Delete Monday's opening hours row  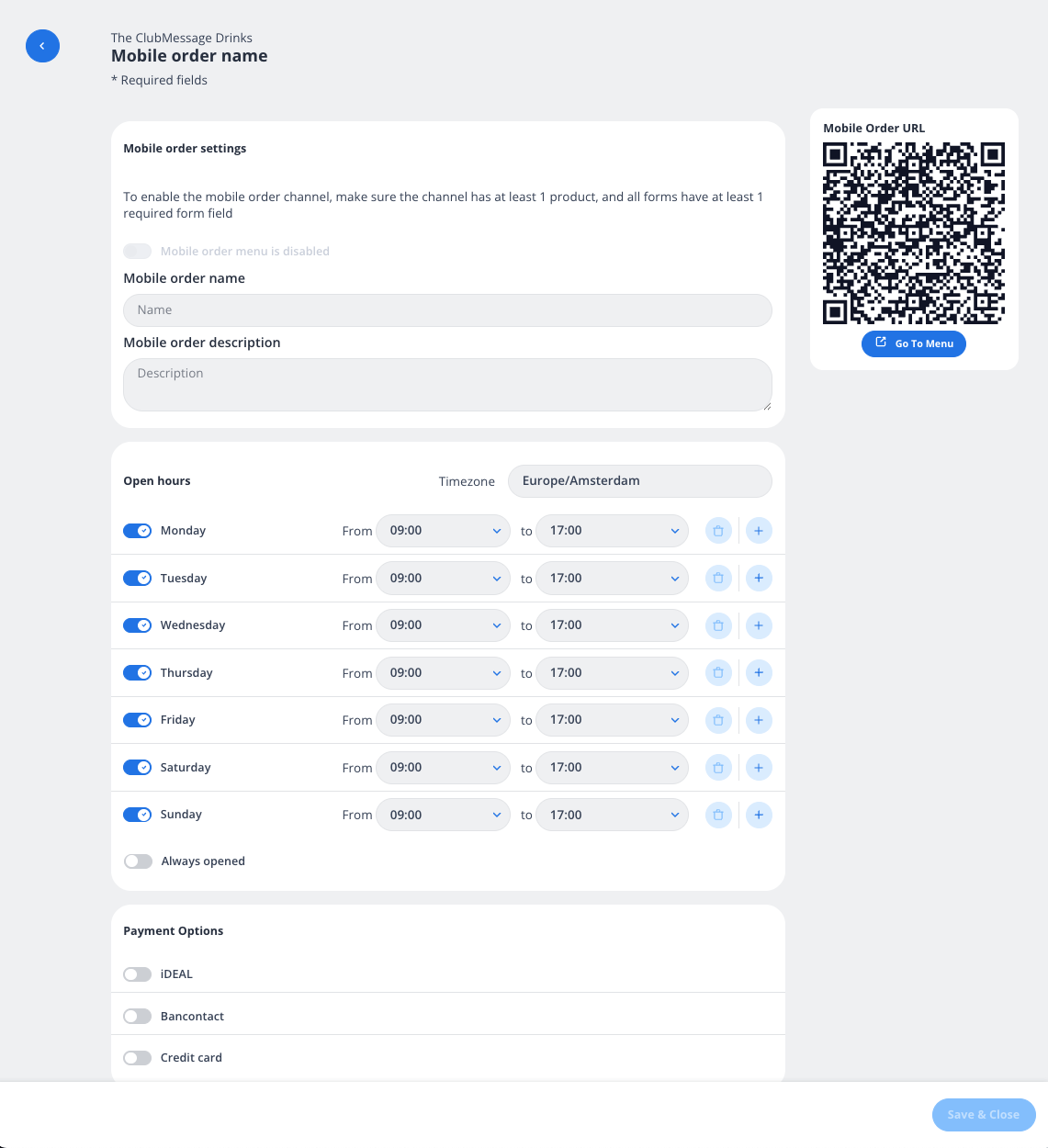point(718,530)
